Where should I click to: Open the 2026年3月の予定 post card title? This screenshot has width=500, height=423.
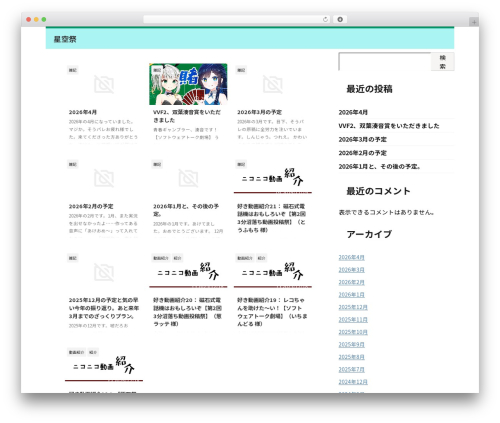tap(259, 112)
